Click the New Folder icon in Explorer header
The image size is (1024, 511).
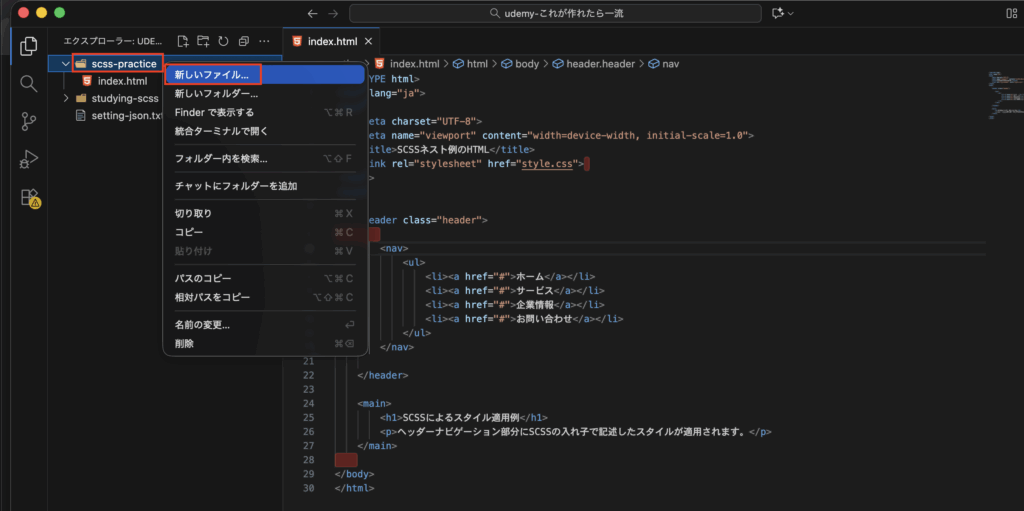coord(203,41)
